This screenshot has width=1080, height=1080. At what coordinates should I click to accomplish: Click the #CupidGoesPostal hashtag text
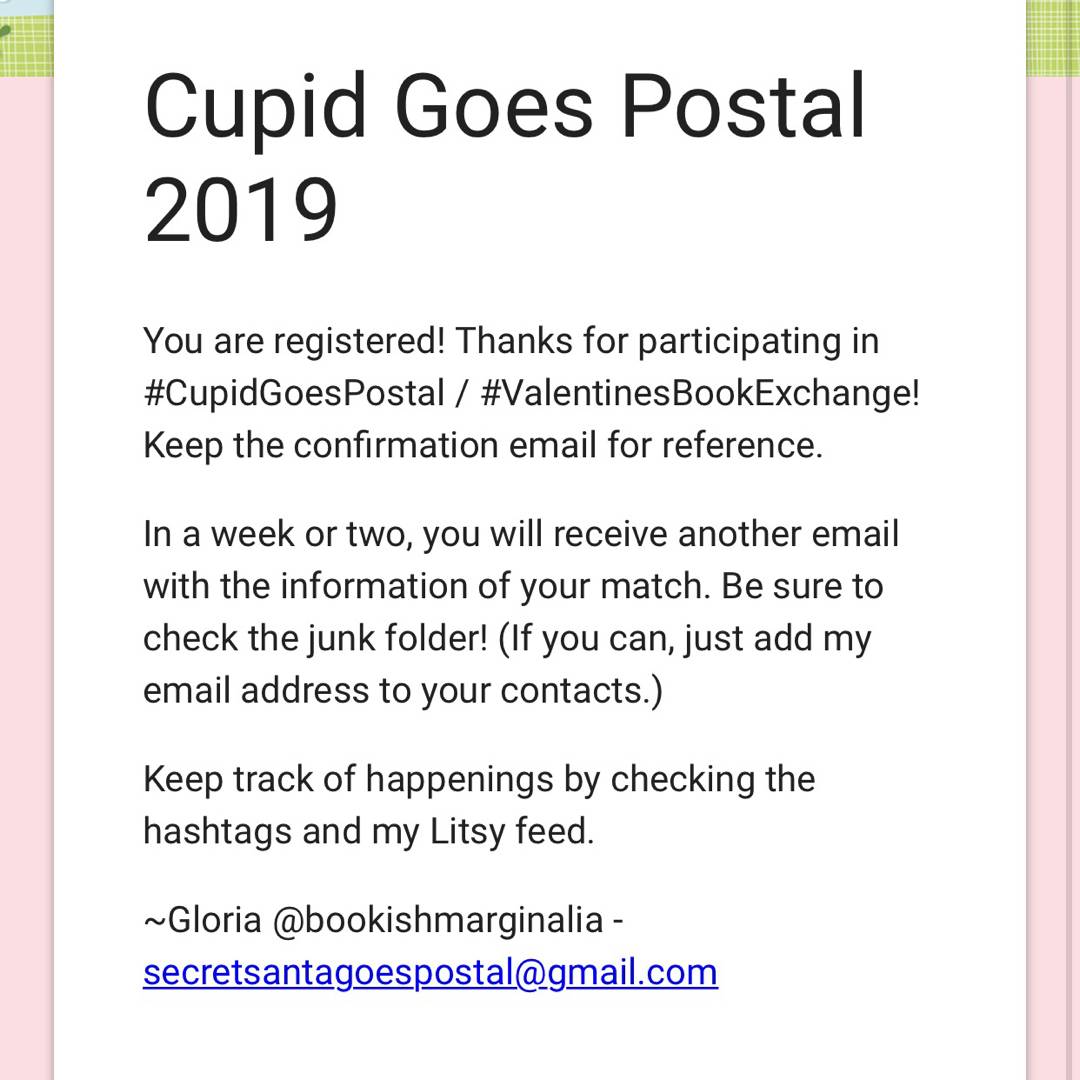pos(293,393)
